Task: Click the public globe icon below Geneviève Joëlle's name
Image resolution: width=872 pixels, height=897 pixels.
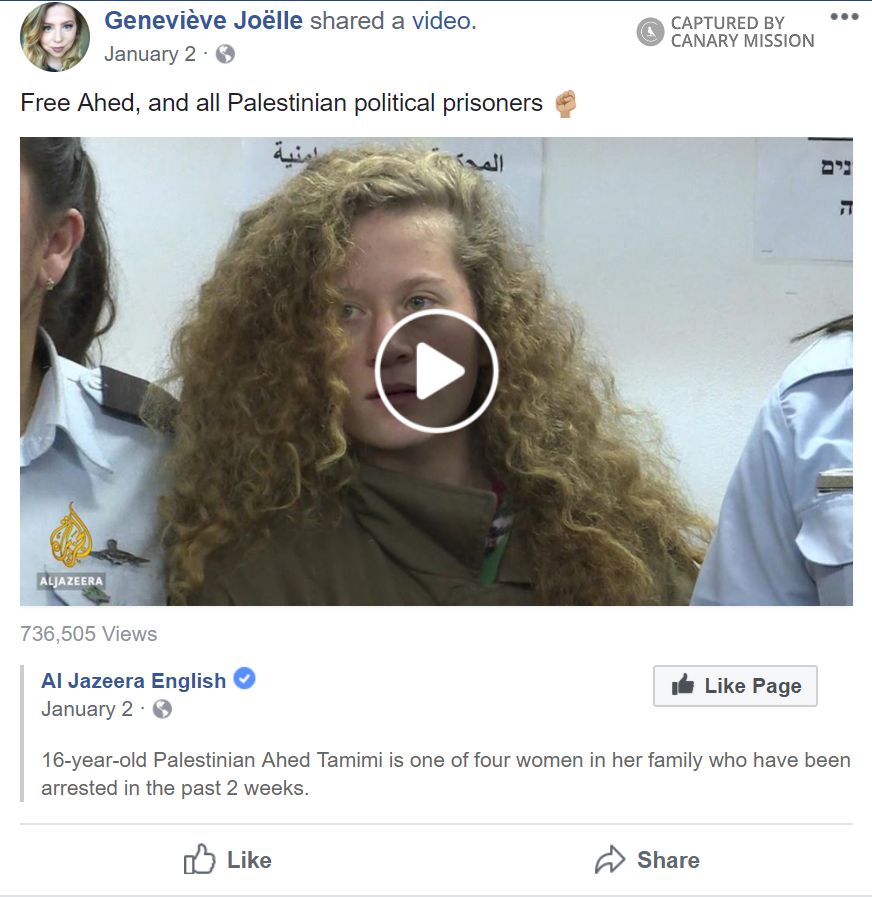Action: 225,54
